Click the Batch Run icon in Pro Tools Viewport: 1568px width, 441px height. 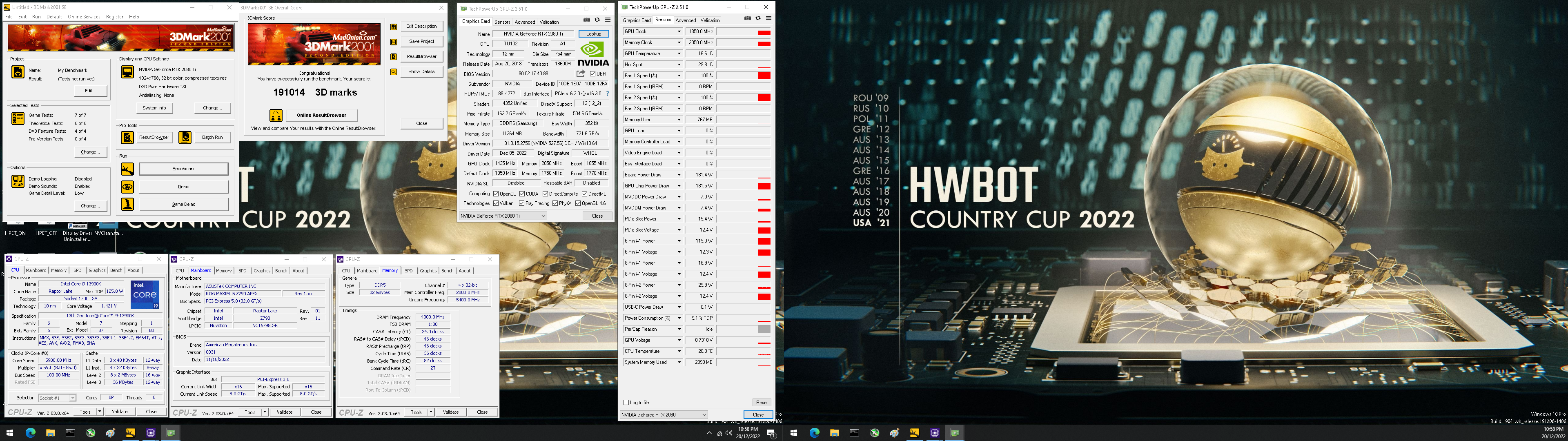point(185,137)
